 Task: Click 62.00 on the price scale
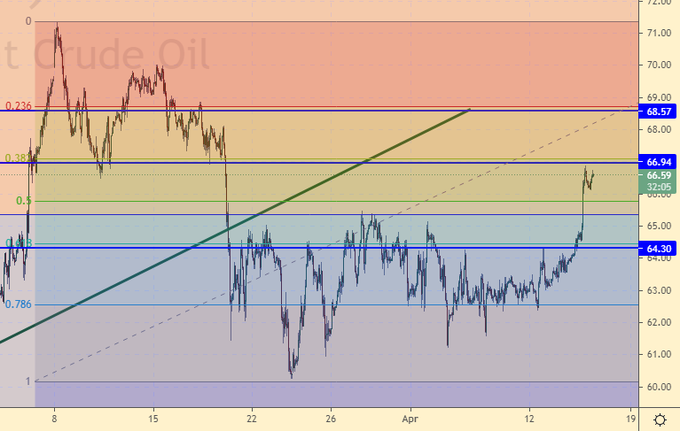[x=658, y=322]
